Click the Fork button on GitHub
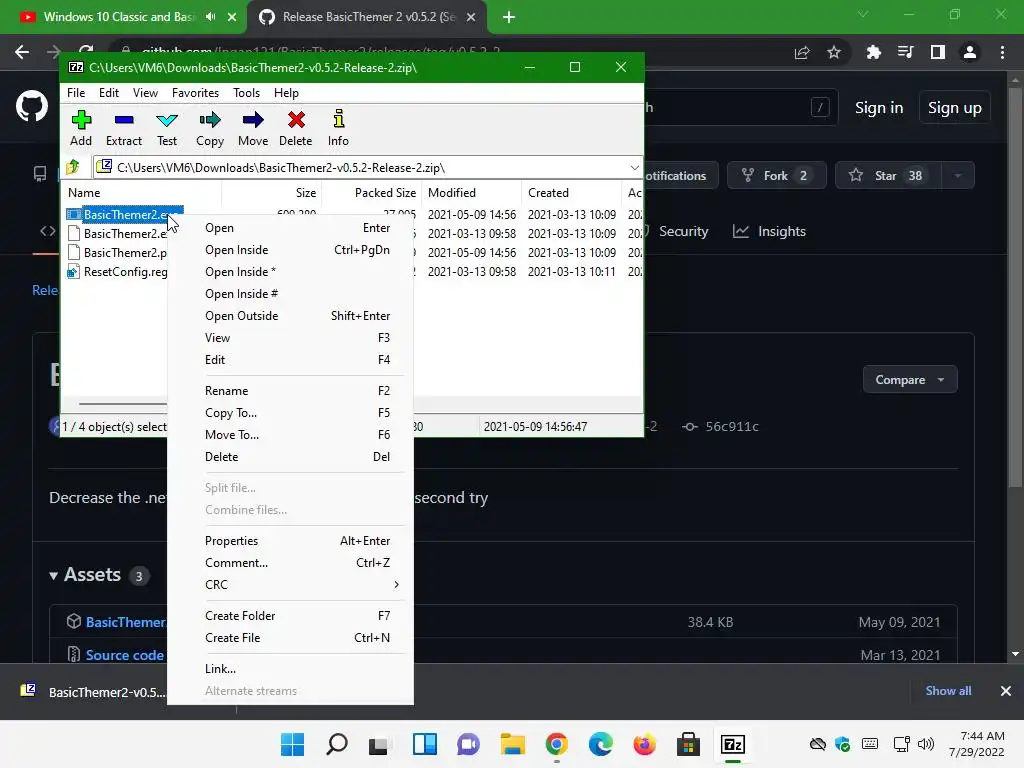 pyautogui.click(x=776, y=176)
